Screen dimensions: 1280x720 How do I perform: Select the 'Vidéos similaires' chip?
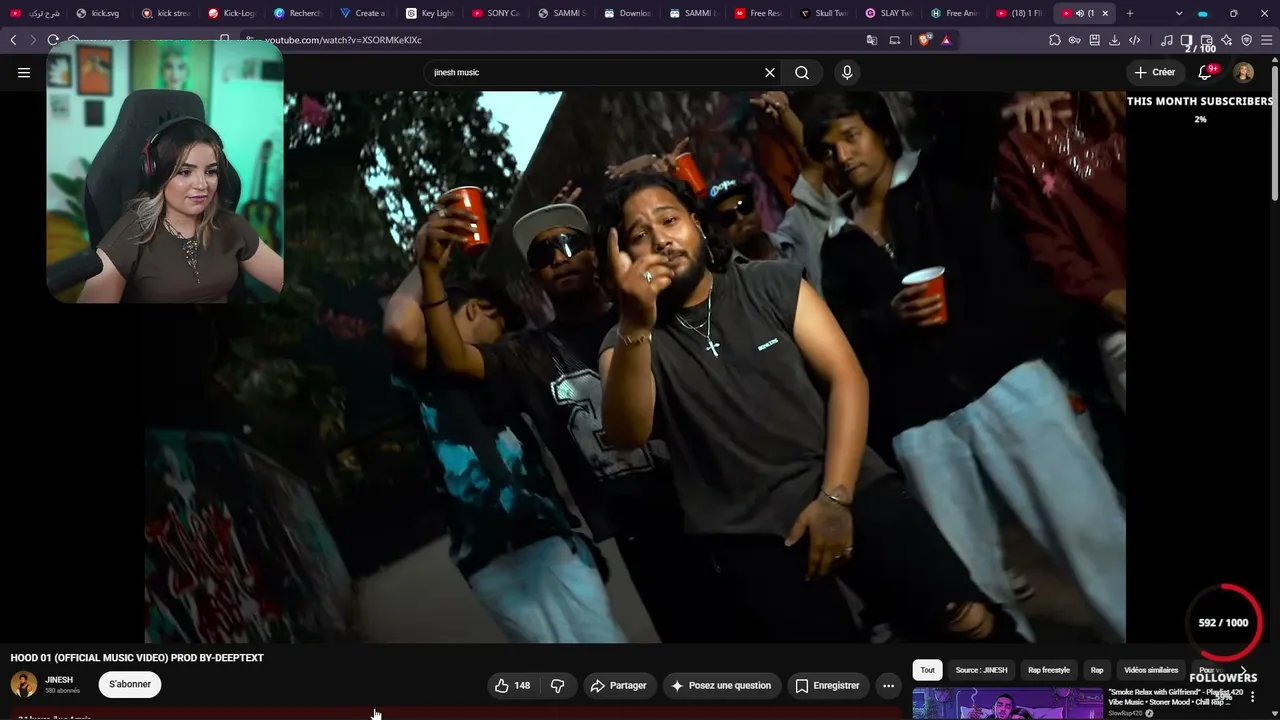[1151, 670]
